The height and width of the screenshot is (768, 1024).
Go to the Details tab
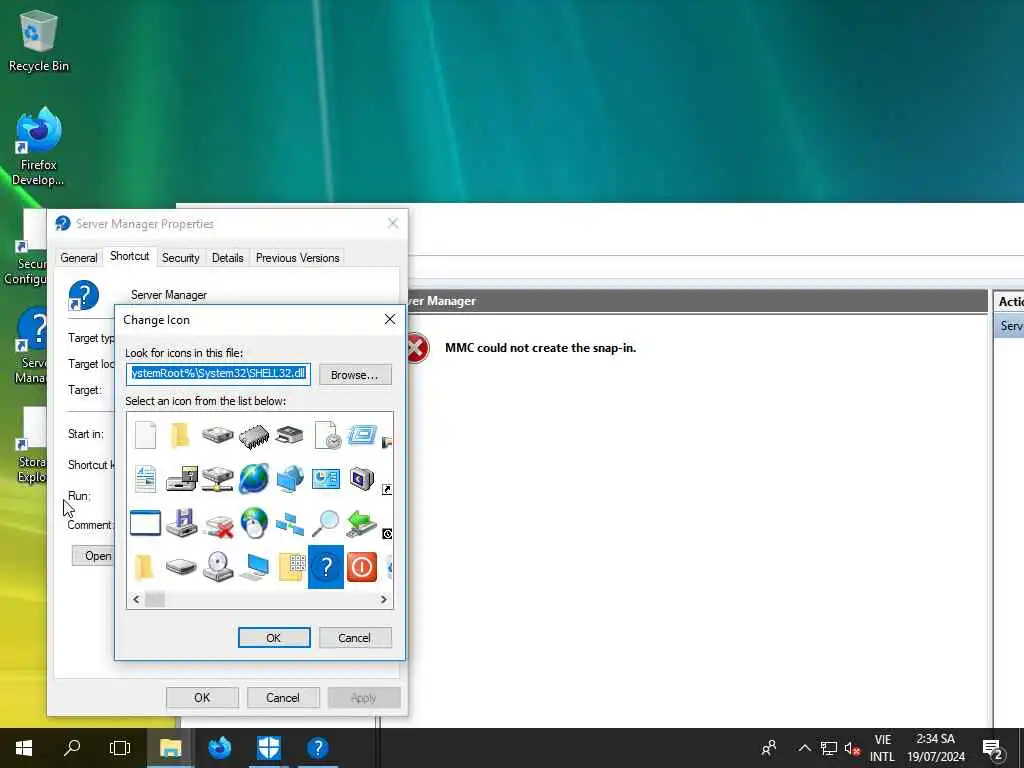pyautogui.click(x=227, y=258)
